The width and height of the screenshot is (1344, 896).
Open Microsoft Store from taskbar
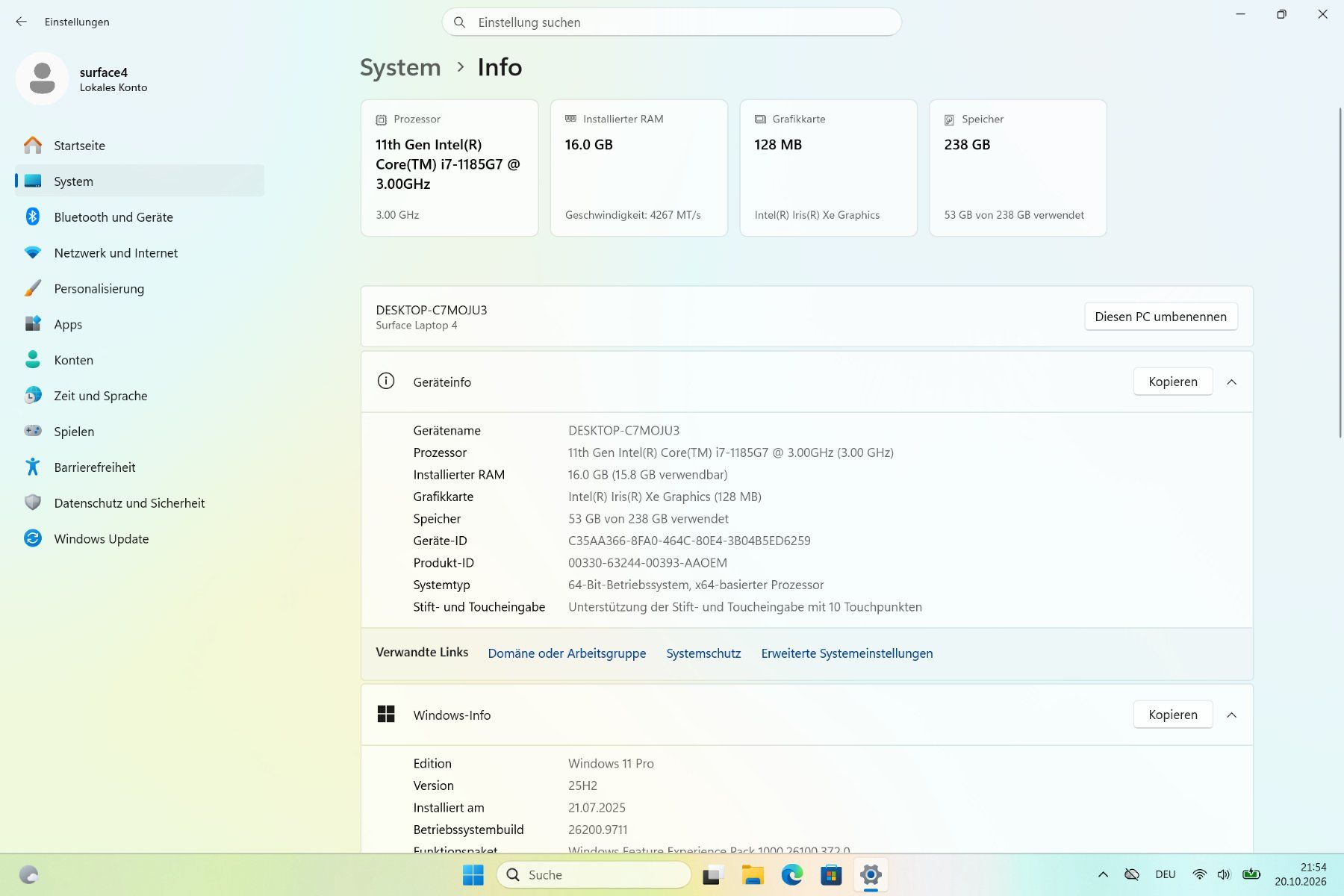tap(831, 874)
